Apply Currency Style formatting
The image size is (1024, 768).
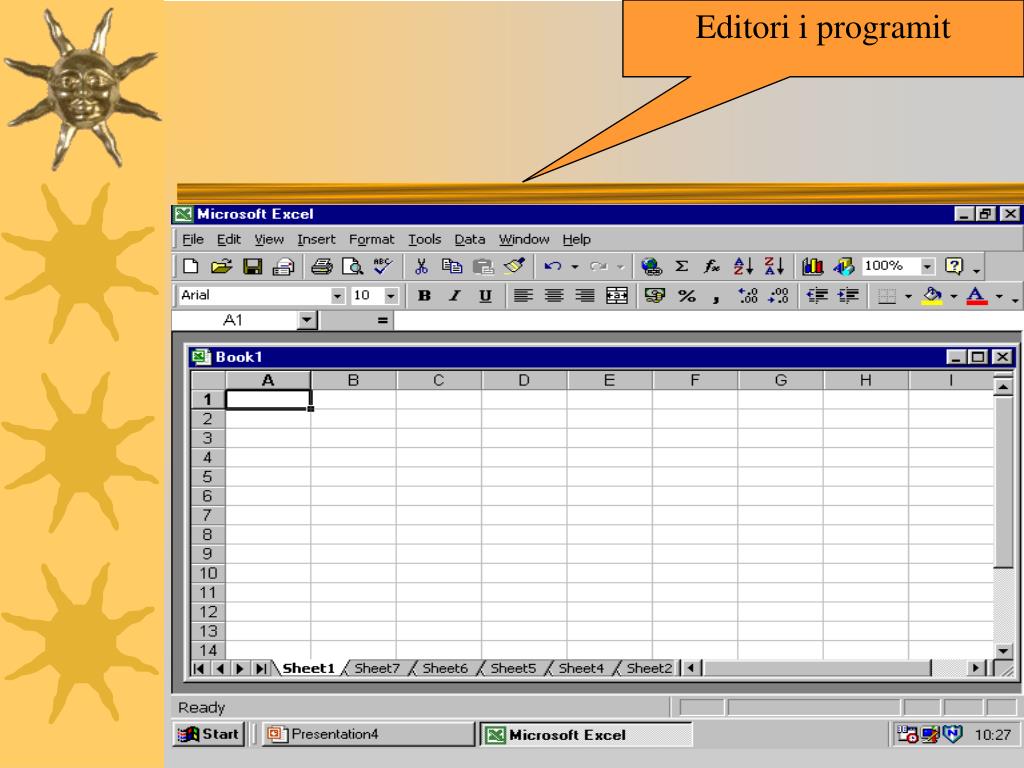point(654,296)
